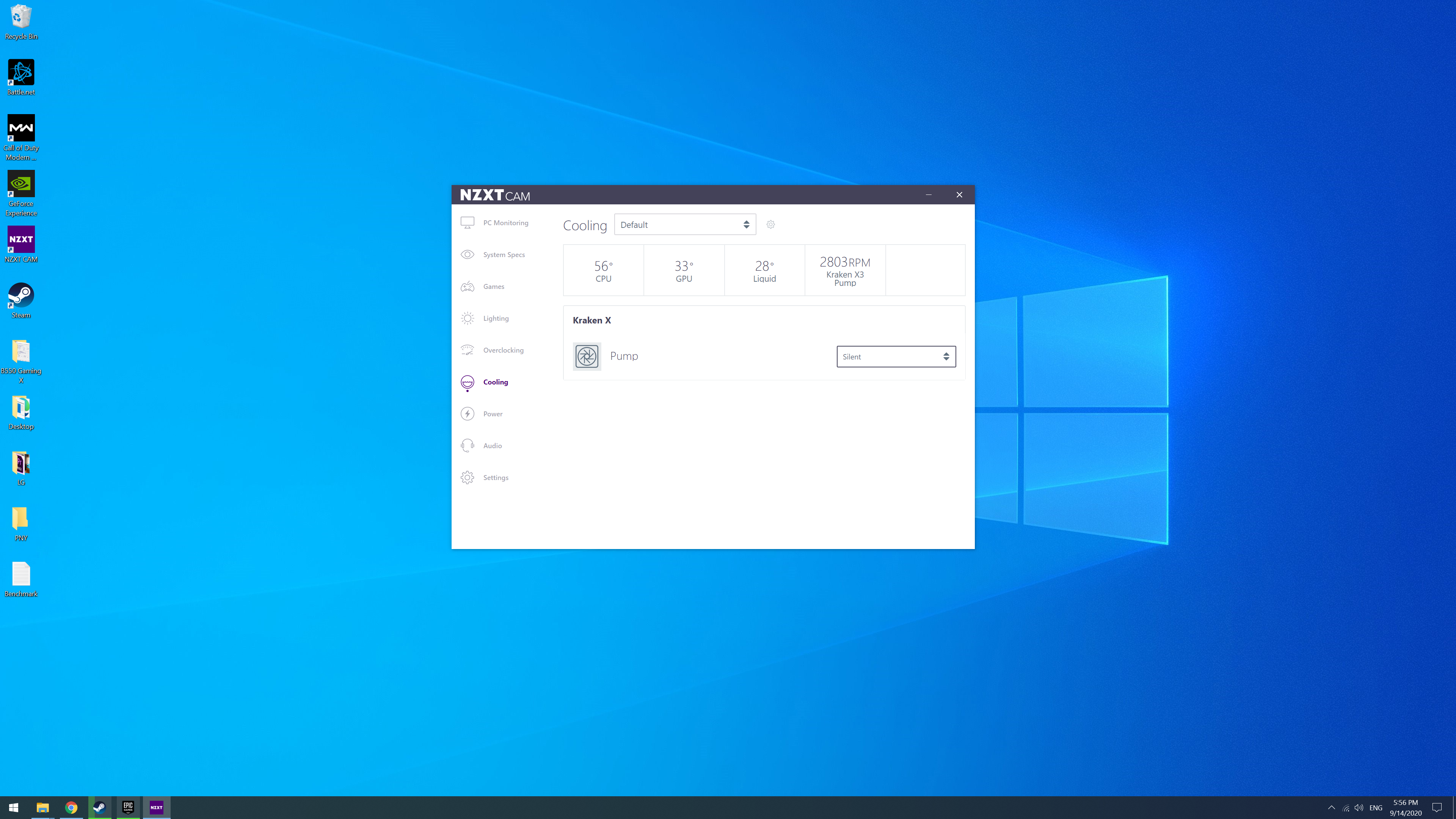Select the LG folder on desktop
1456x819 pixels.
pos(21,468)
